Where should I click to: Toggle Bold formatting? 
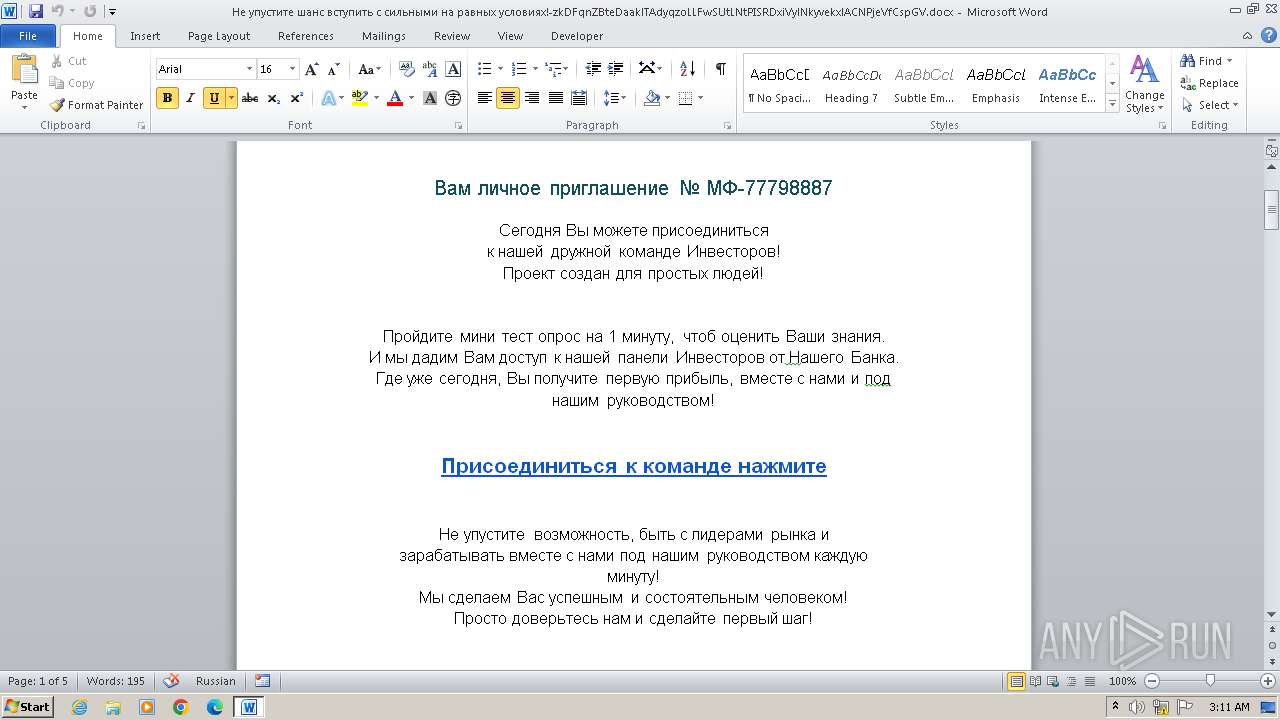pyautogui.click(x=167, y=98)
